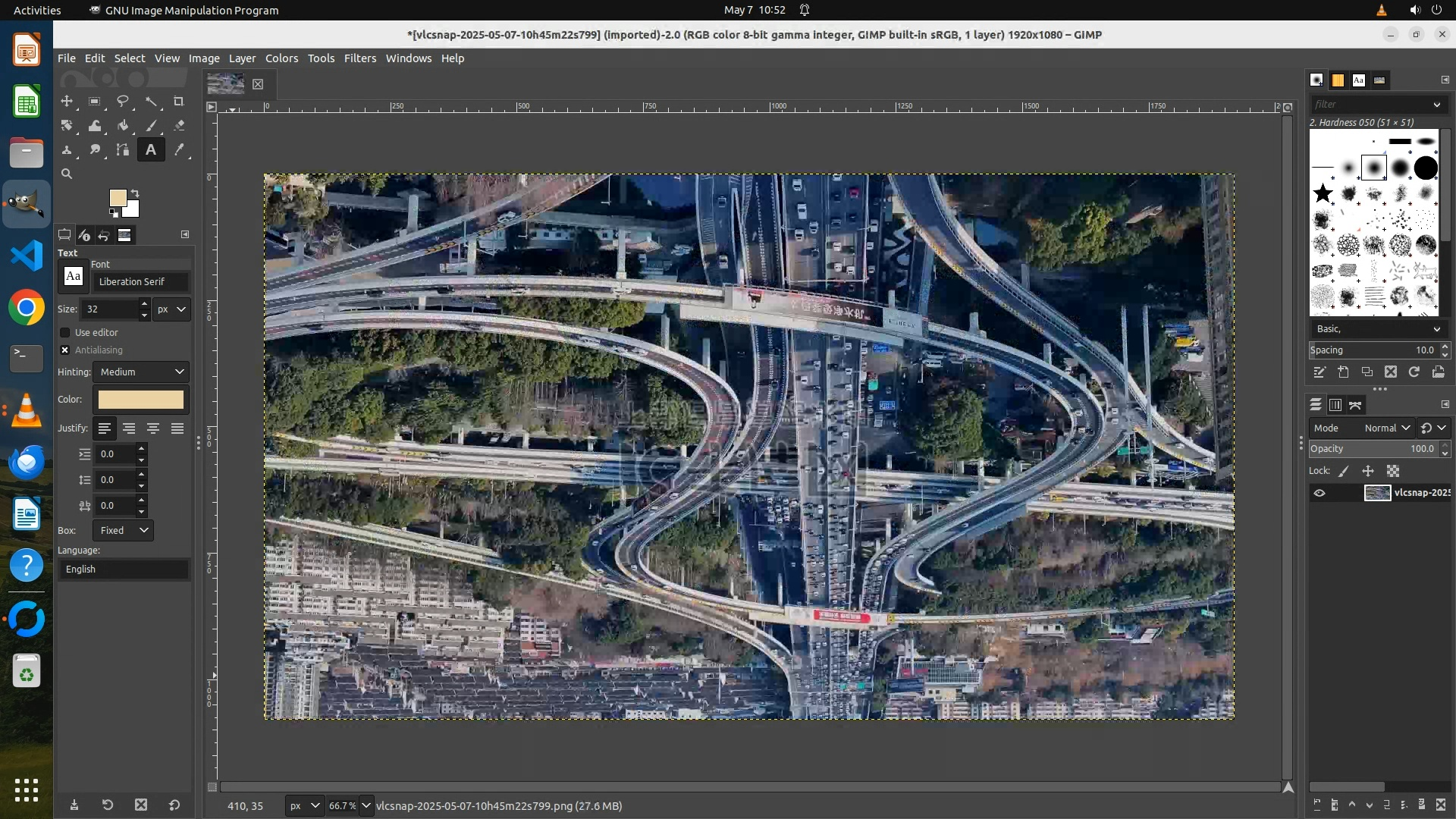
Task: Click the text Color swatch
Action: point(141,400)
